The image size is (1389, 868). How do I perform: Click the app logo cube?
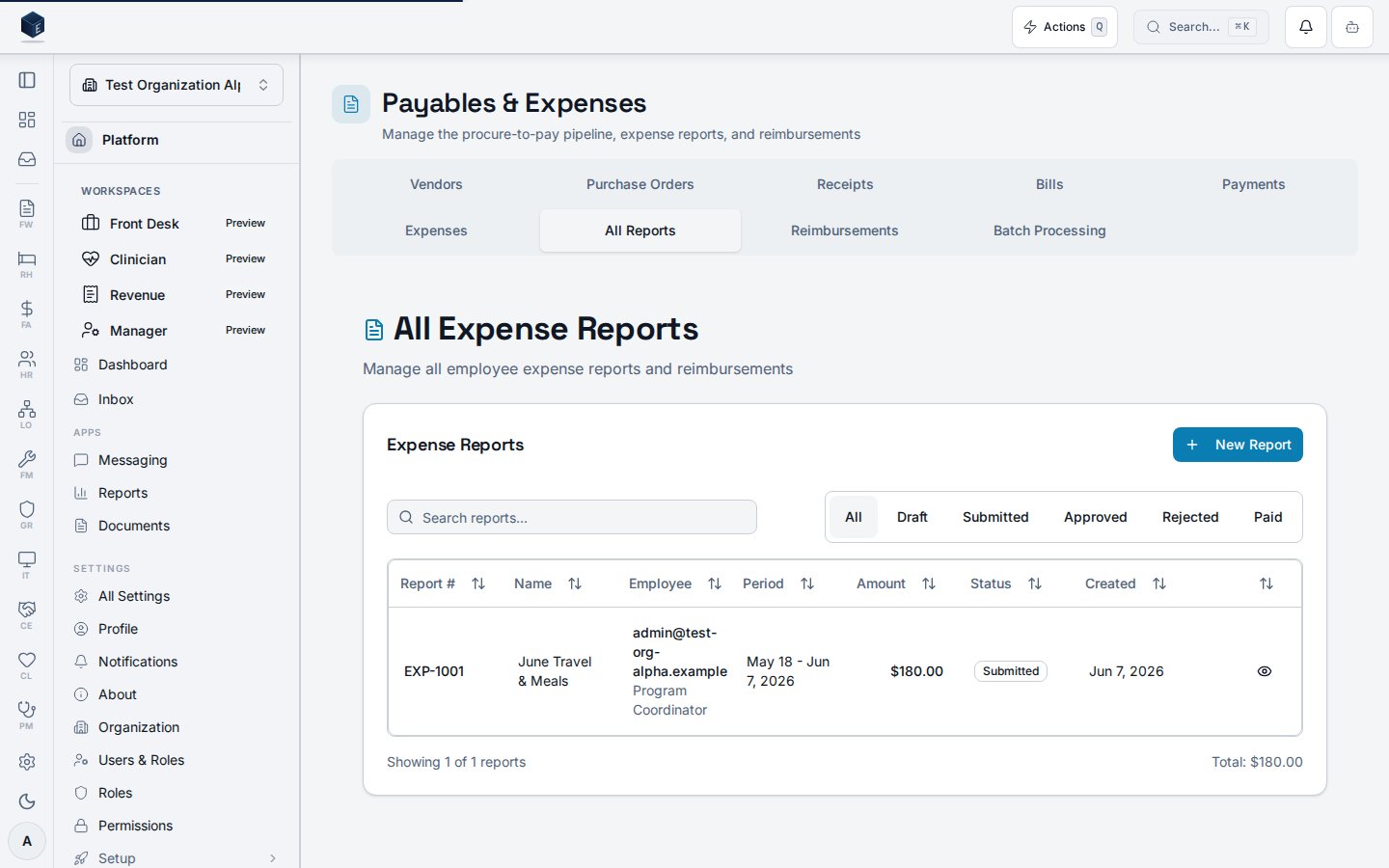pos(33,26)
